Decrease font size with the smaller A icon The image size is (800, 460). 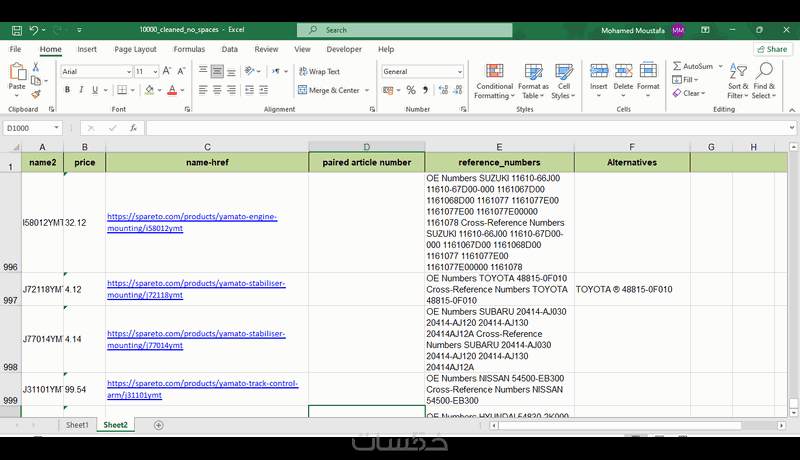pos(181,71)
